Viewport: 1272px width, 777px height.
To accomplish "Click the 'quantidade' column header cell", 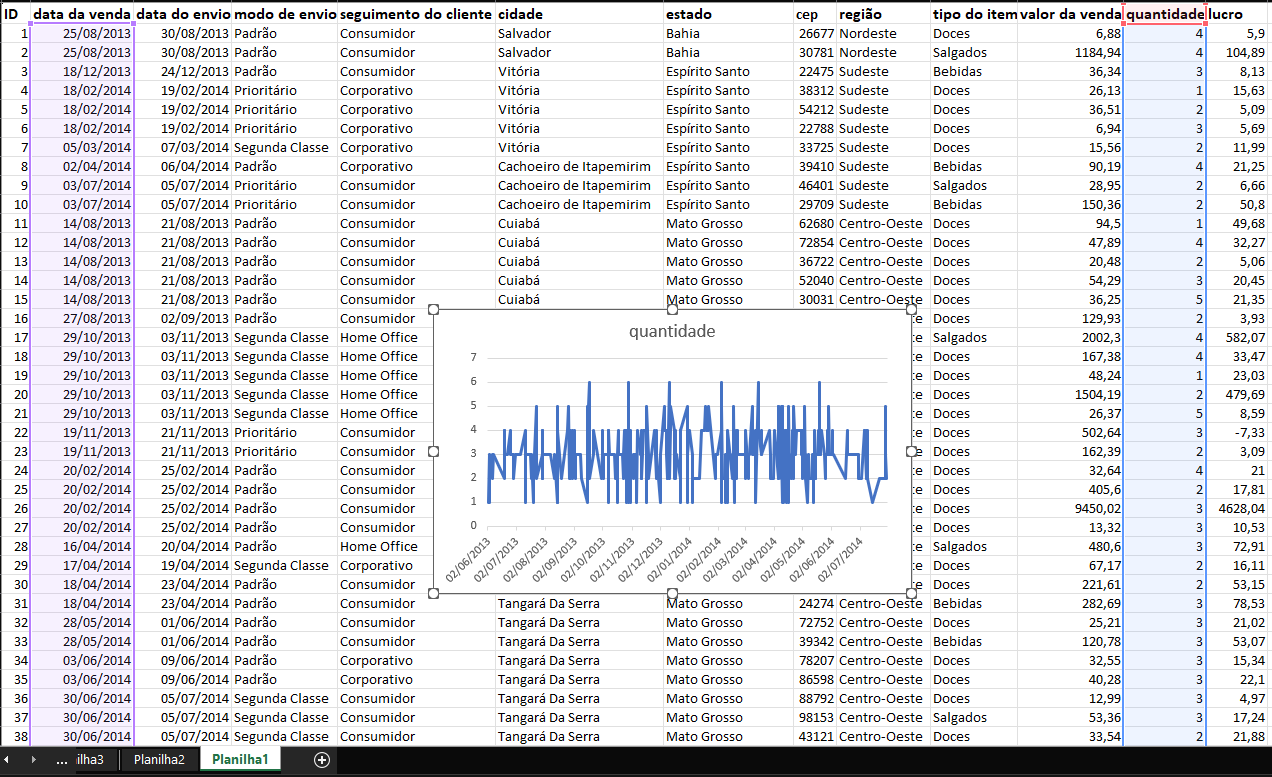I will click(x=1164, y=15).
